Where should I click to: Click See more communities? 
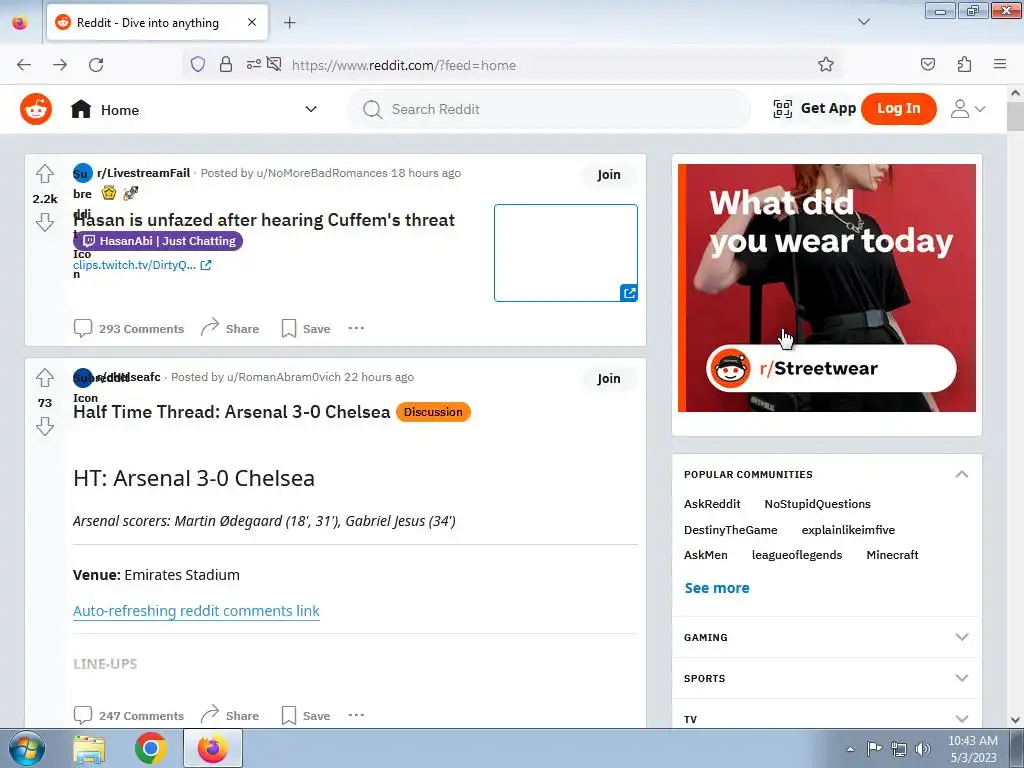[717, 588]
